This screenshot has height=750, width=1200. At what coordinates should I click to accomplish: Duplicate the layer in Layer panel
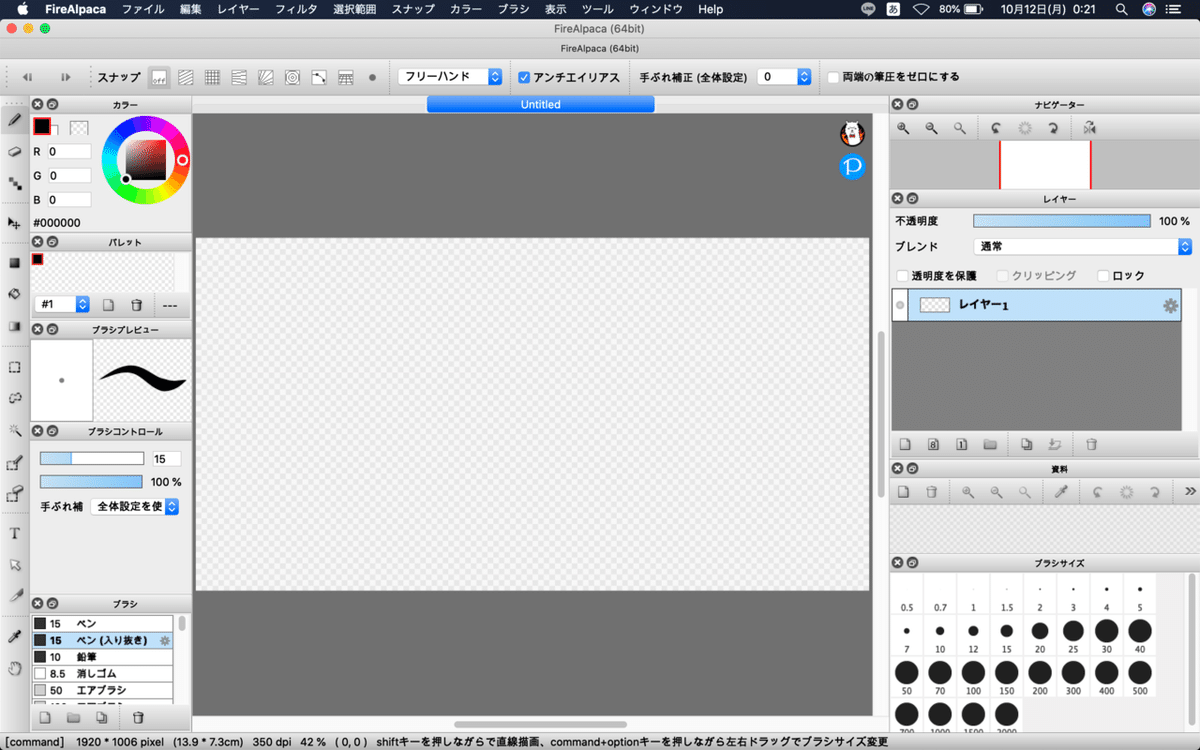[x=1026, y=444]
